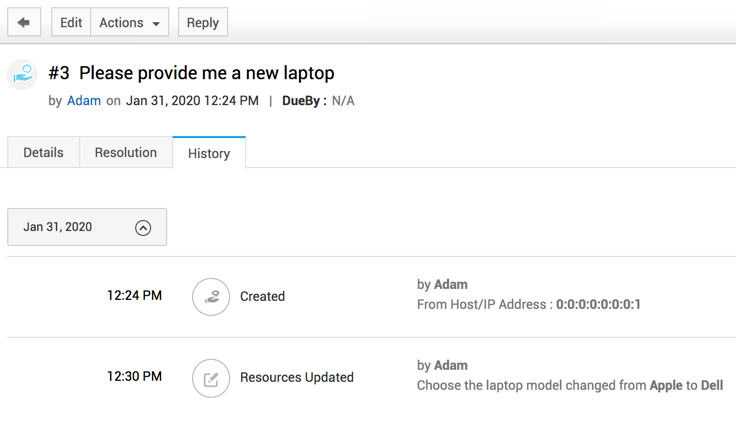Click the Edit button
736x436 pixels.
71,22
